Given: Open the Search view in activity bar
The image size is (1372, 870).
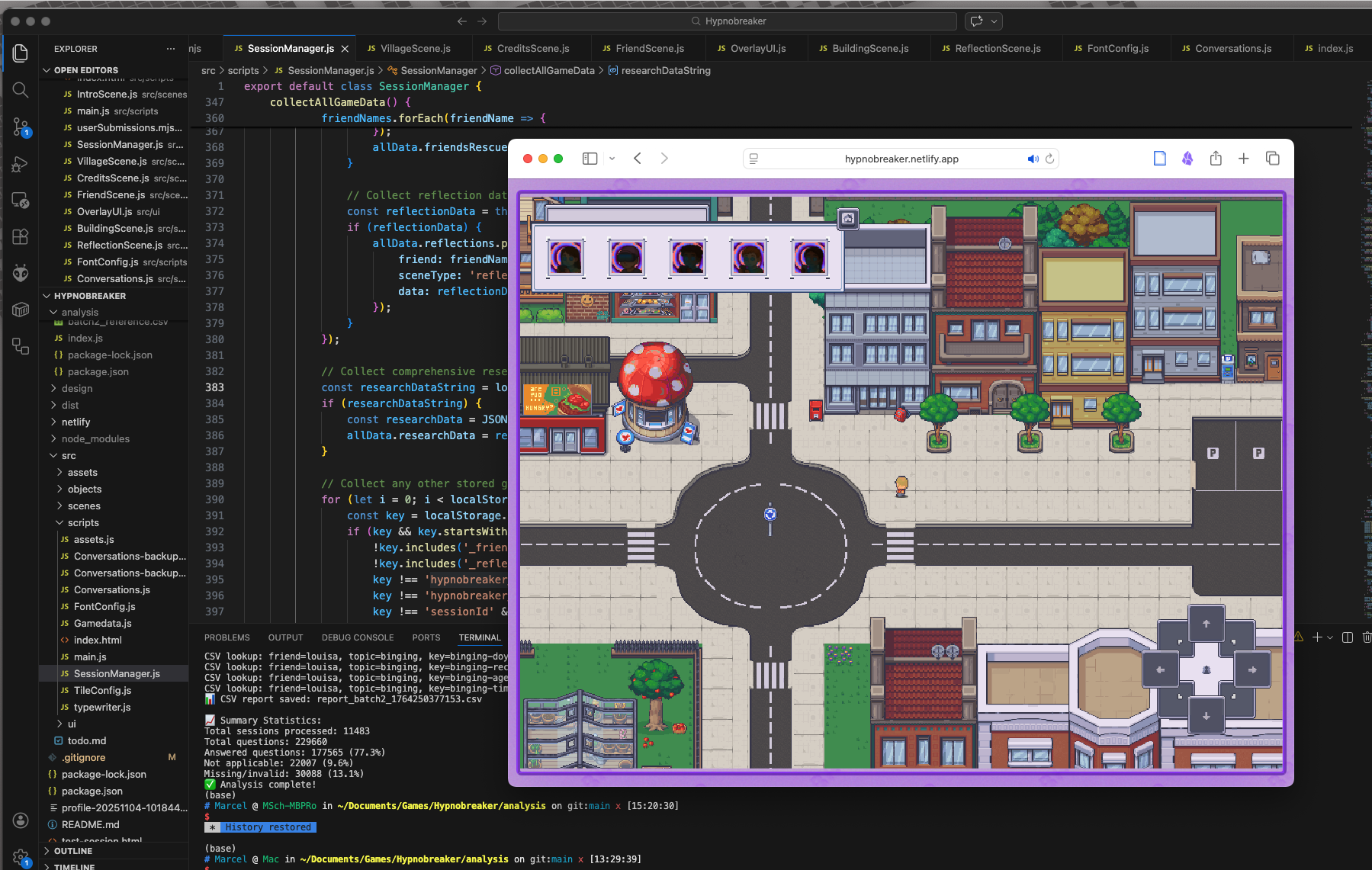Looking at the screenshot, I should coord(21,90).
